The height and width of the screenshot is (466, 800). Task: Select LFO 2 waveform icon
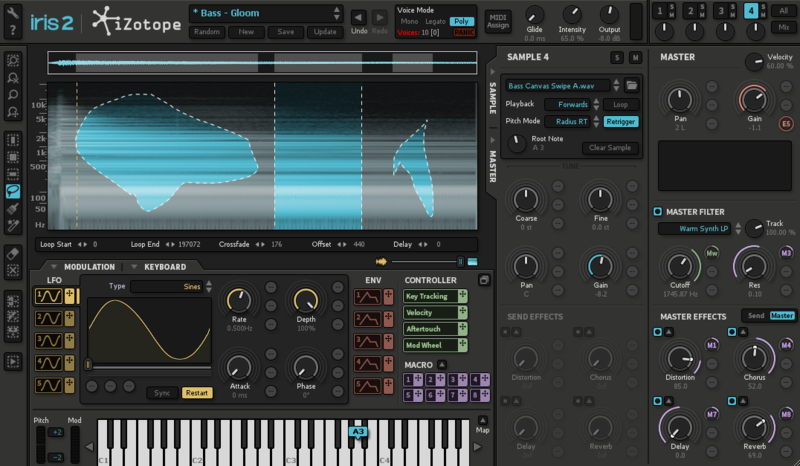(48, 318)
